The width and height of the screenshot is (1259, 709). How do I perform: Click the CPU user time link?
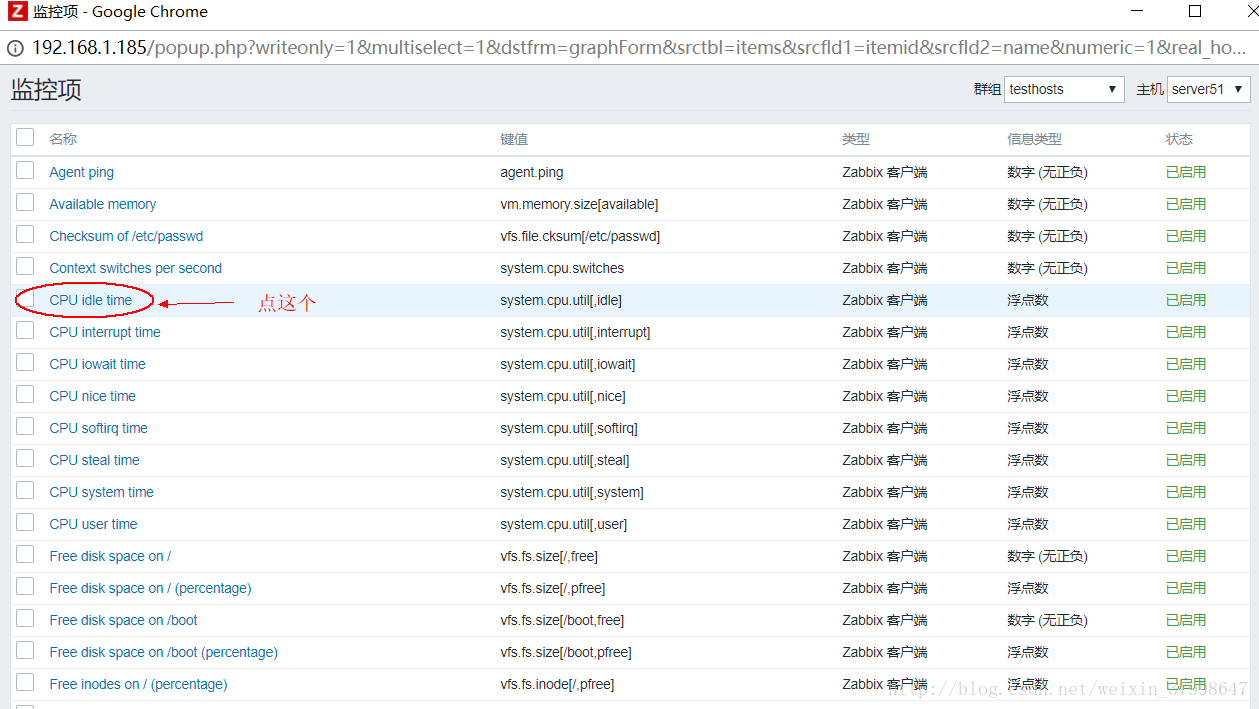click(x=94, y=524)
